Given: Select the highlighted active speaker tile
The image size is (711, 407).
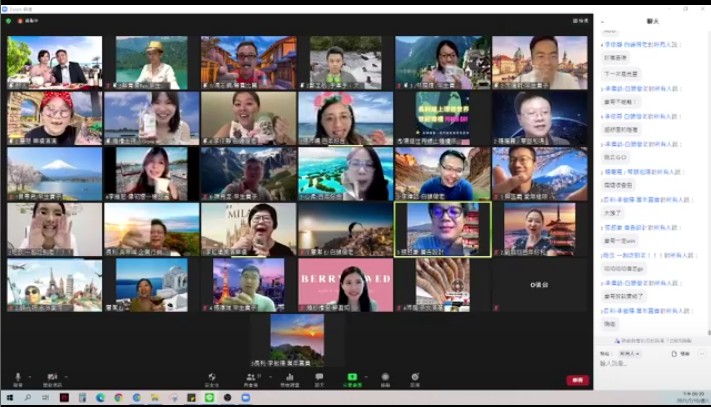Looking at the screenshot, I should [x=443, y=229].
